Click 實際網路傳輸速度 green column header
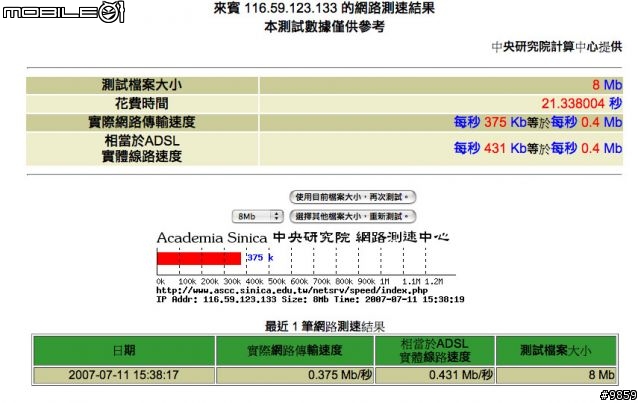 coord(294,350)
